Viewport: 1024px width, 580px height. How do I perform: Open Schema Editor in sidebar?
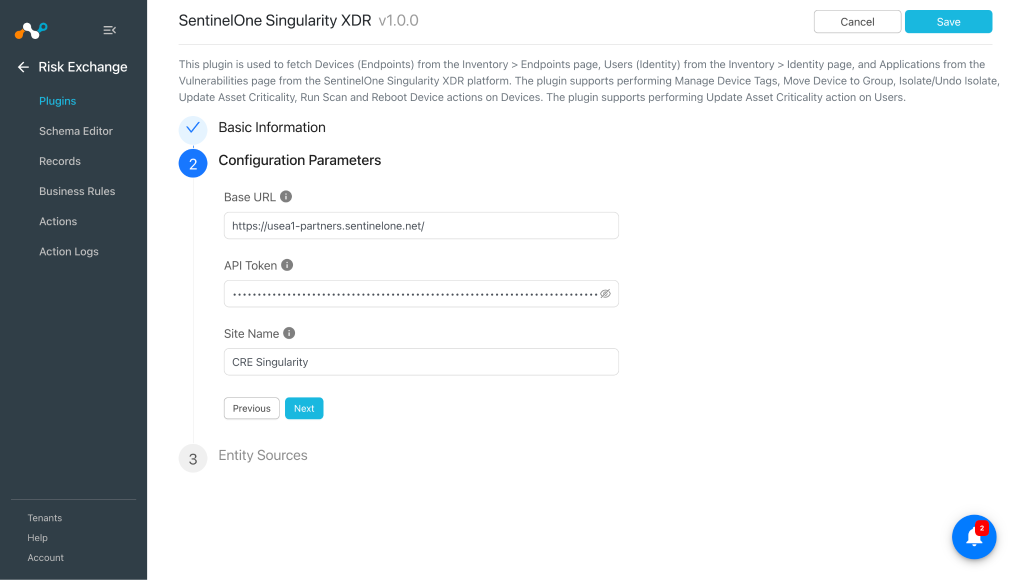tap(76, 131)
